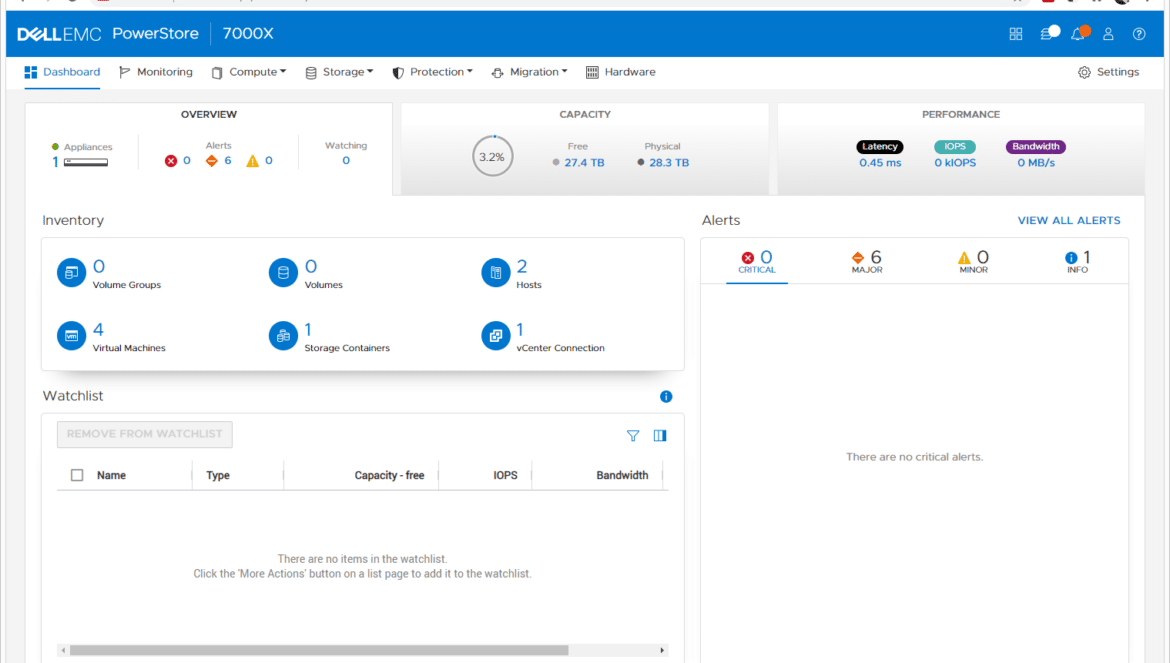Open the Watchlist filter icon
Image resolution: width=1170 pixels, height=663 pixels.
click(633, 436)
